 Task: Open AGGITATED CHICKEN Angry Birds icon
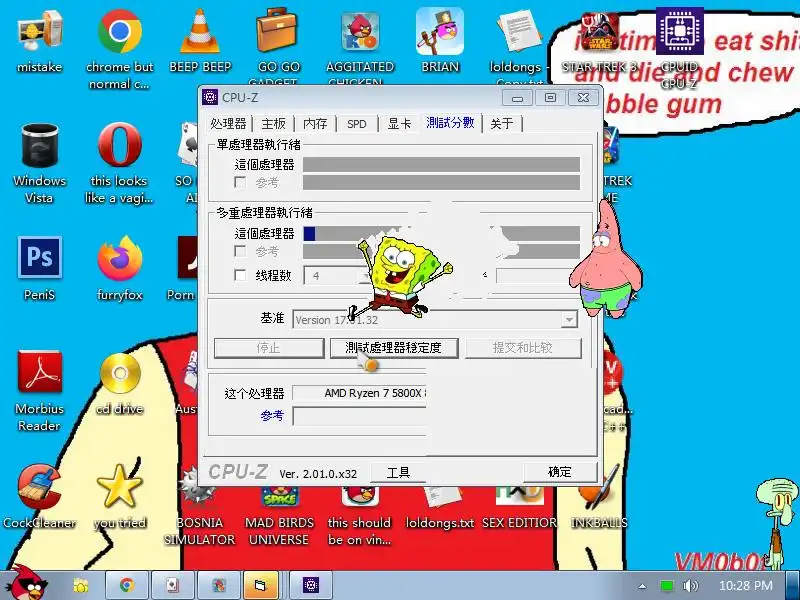coord(360,32)
